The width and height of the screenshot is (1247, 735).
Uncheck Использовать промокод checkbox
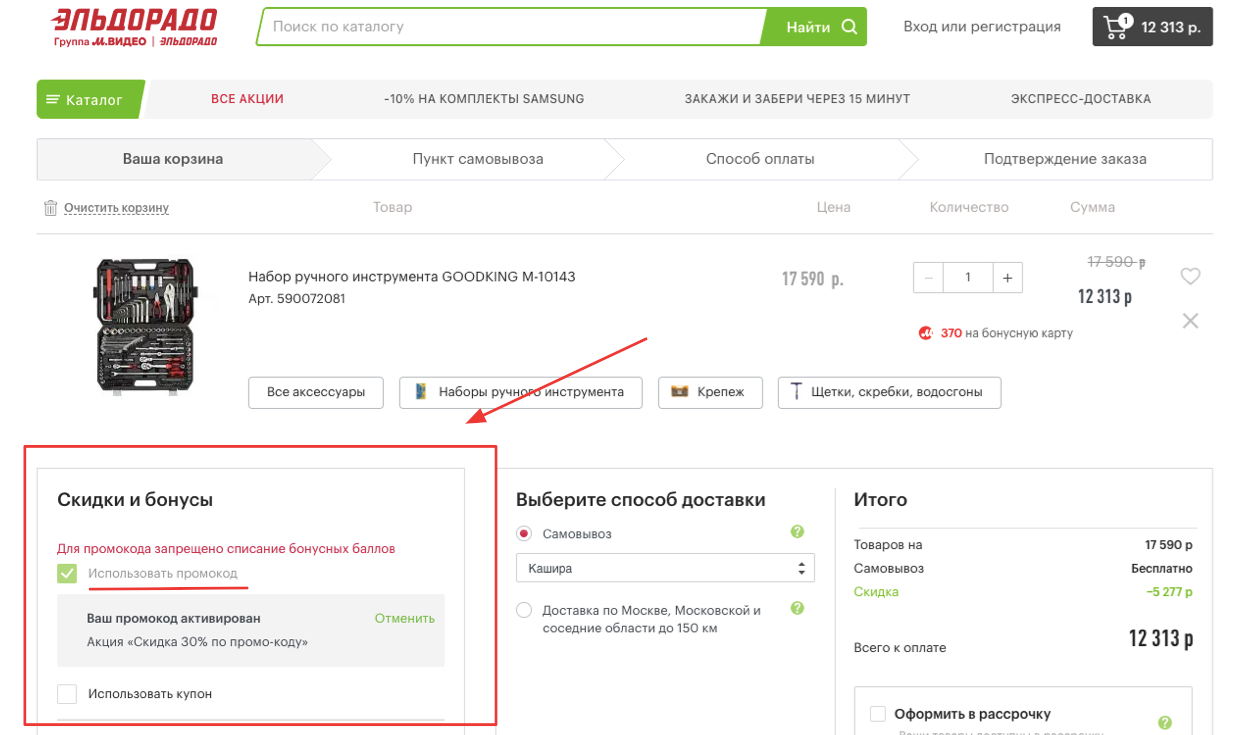67,573
